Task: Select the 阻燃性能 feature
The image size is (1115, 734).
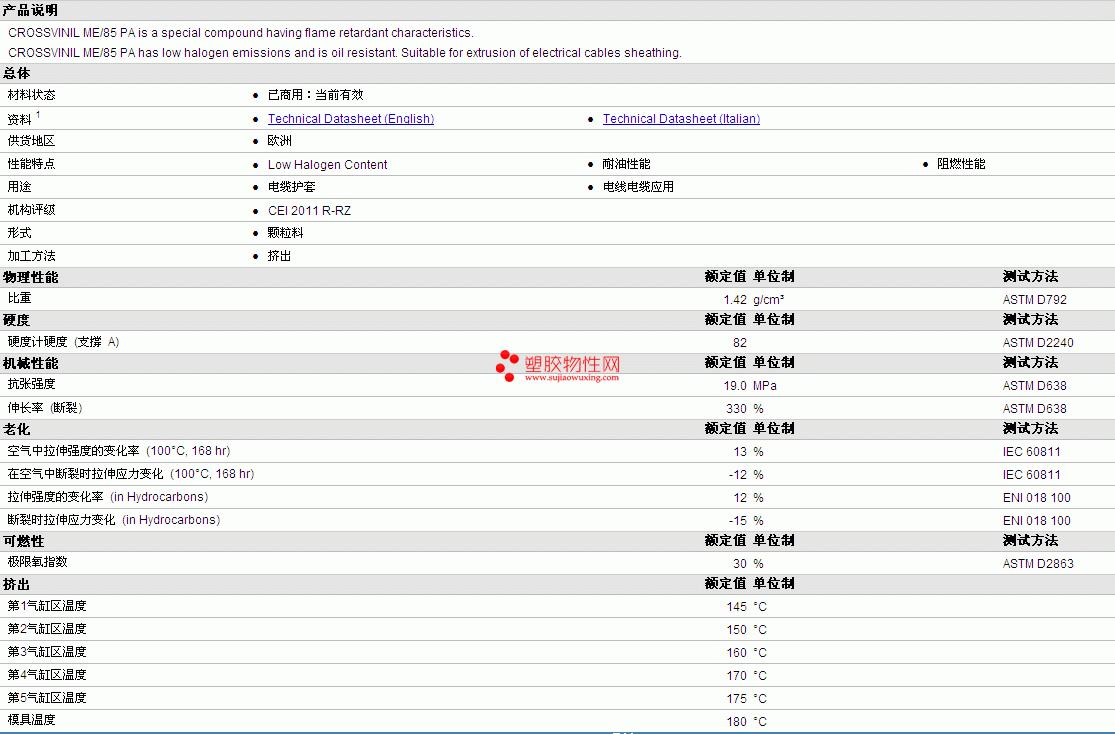Action: point(961,164)
